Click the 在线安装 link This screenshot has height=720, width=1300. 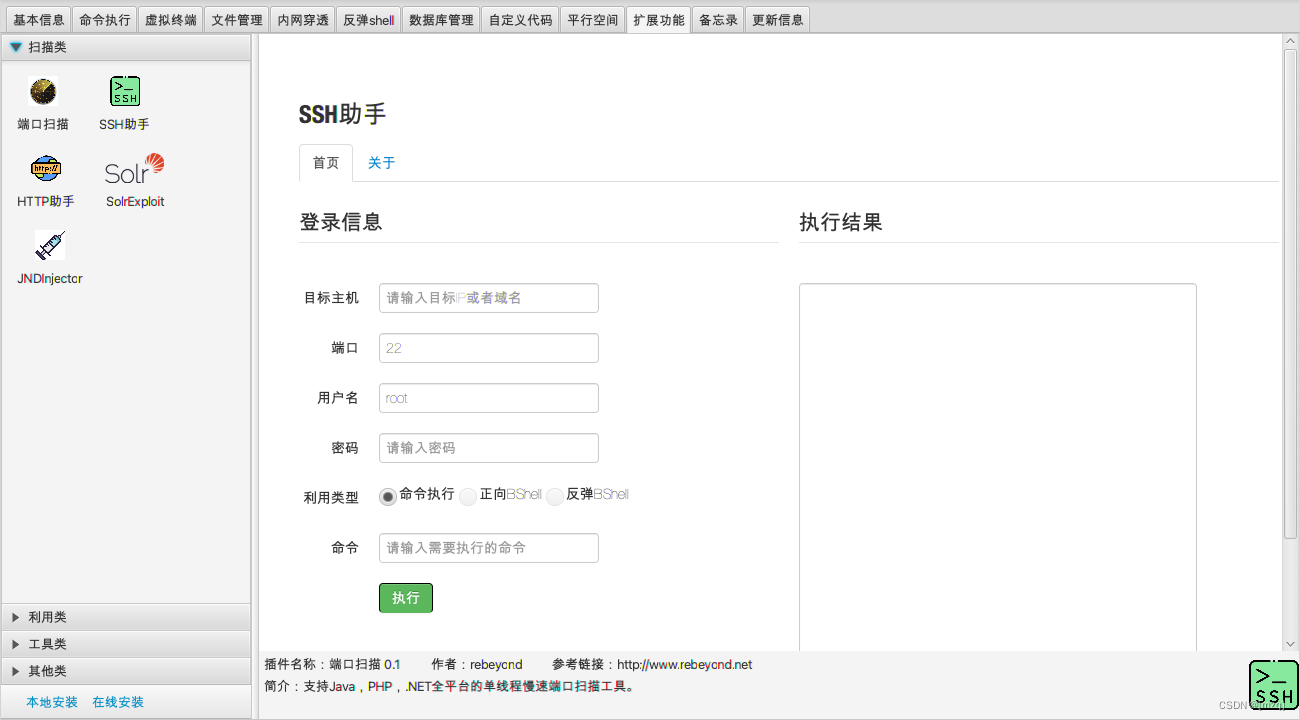[x=118, y=702]
